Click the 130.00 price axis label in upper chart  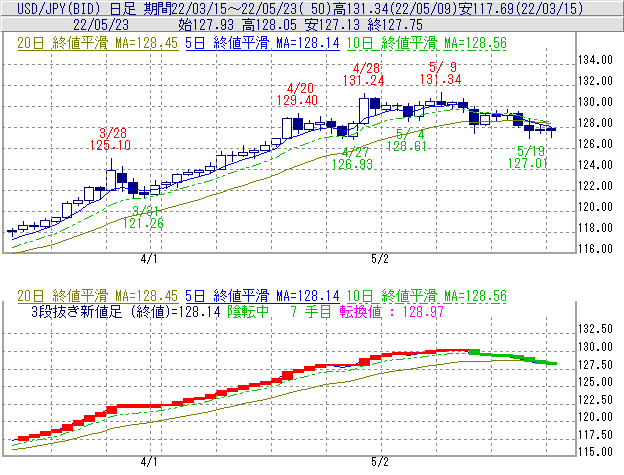pyautogui.click(x=595, y=102)
